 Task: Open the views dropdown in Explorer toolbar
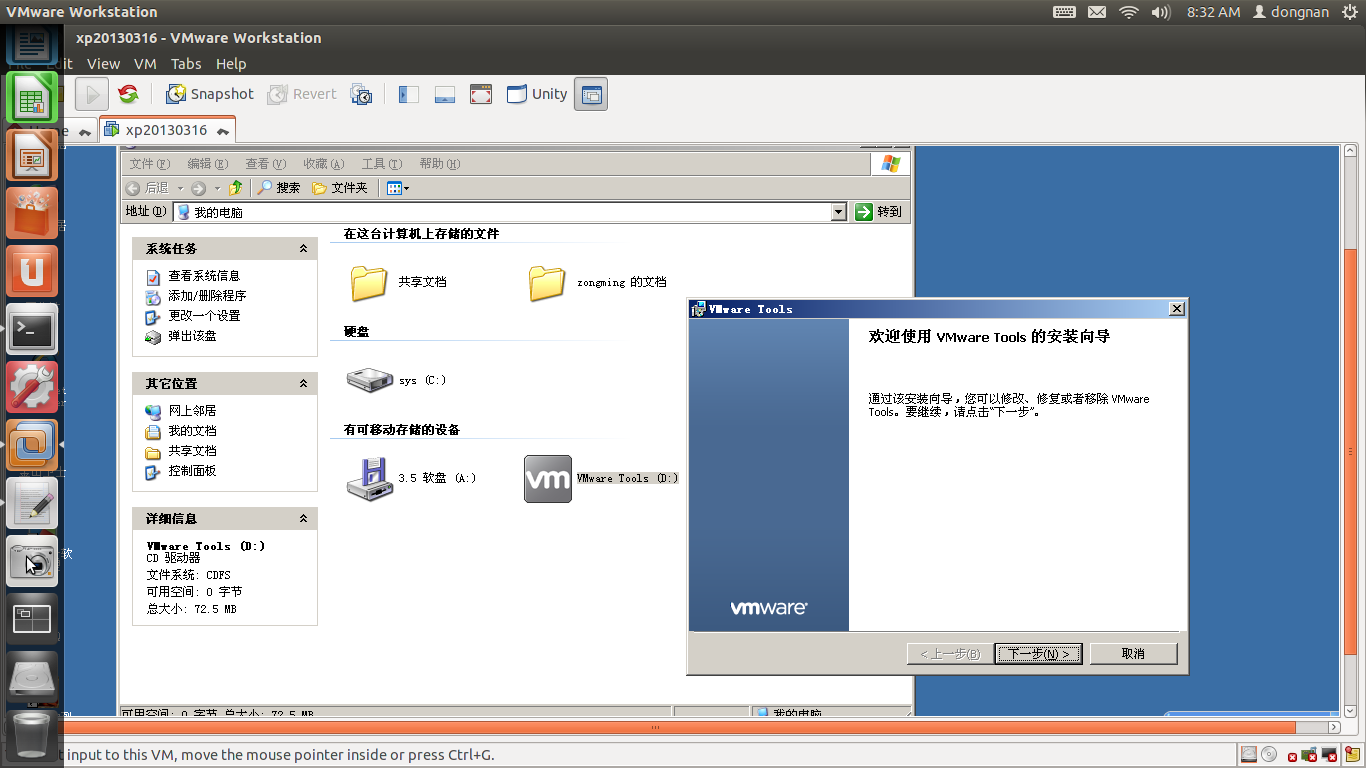(398, 188)
